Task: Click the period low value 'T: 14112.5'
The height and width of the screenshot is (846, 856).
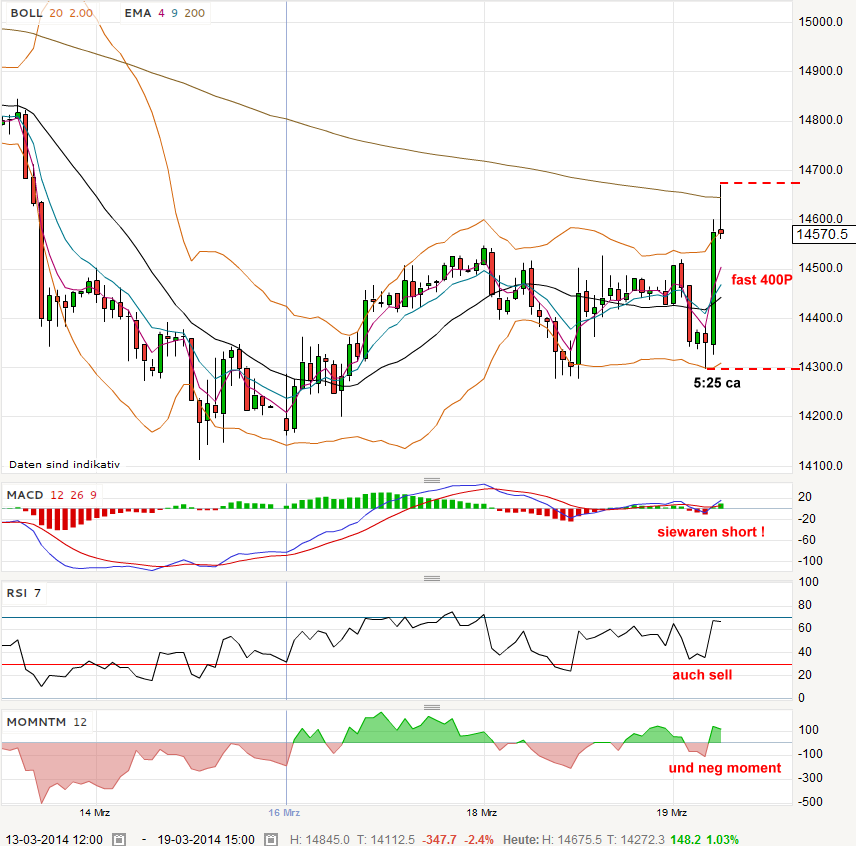Action: 386,839
